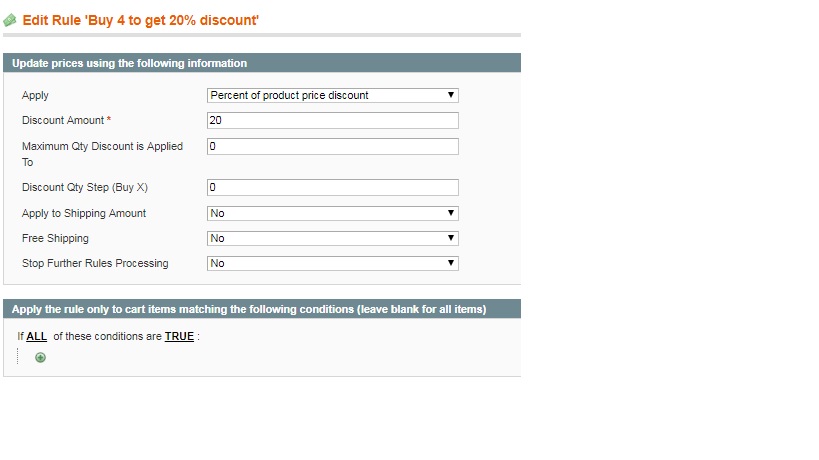This screenshot has height=460, width=819.
Task: Click the Edit Rule 'Buy 4 to get 20% discount' title
Action: click(141, 20)
